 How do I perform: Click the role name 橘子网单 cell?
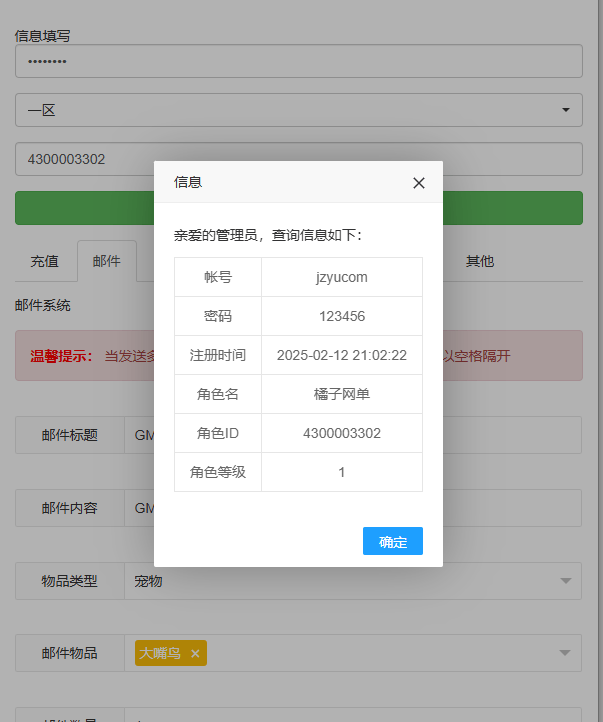(x=341, y=394)
